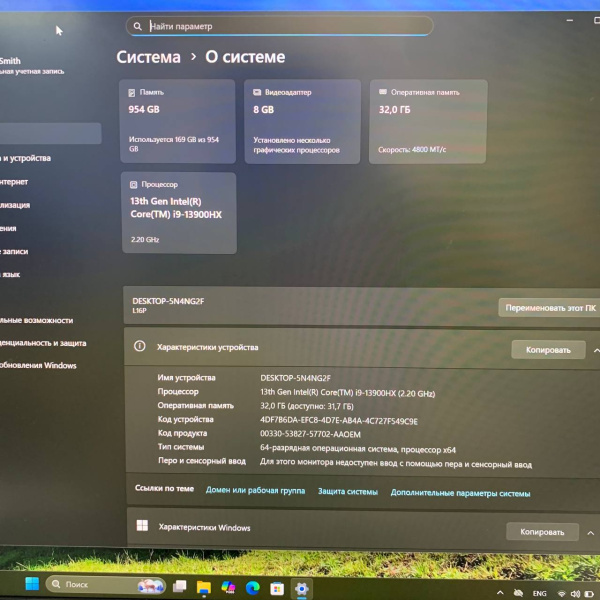This screenshot has width=600, height=600.
Task: Click the 'ENG' language indicator
Action: coord(540,593)
